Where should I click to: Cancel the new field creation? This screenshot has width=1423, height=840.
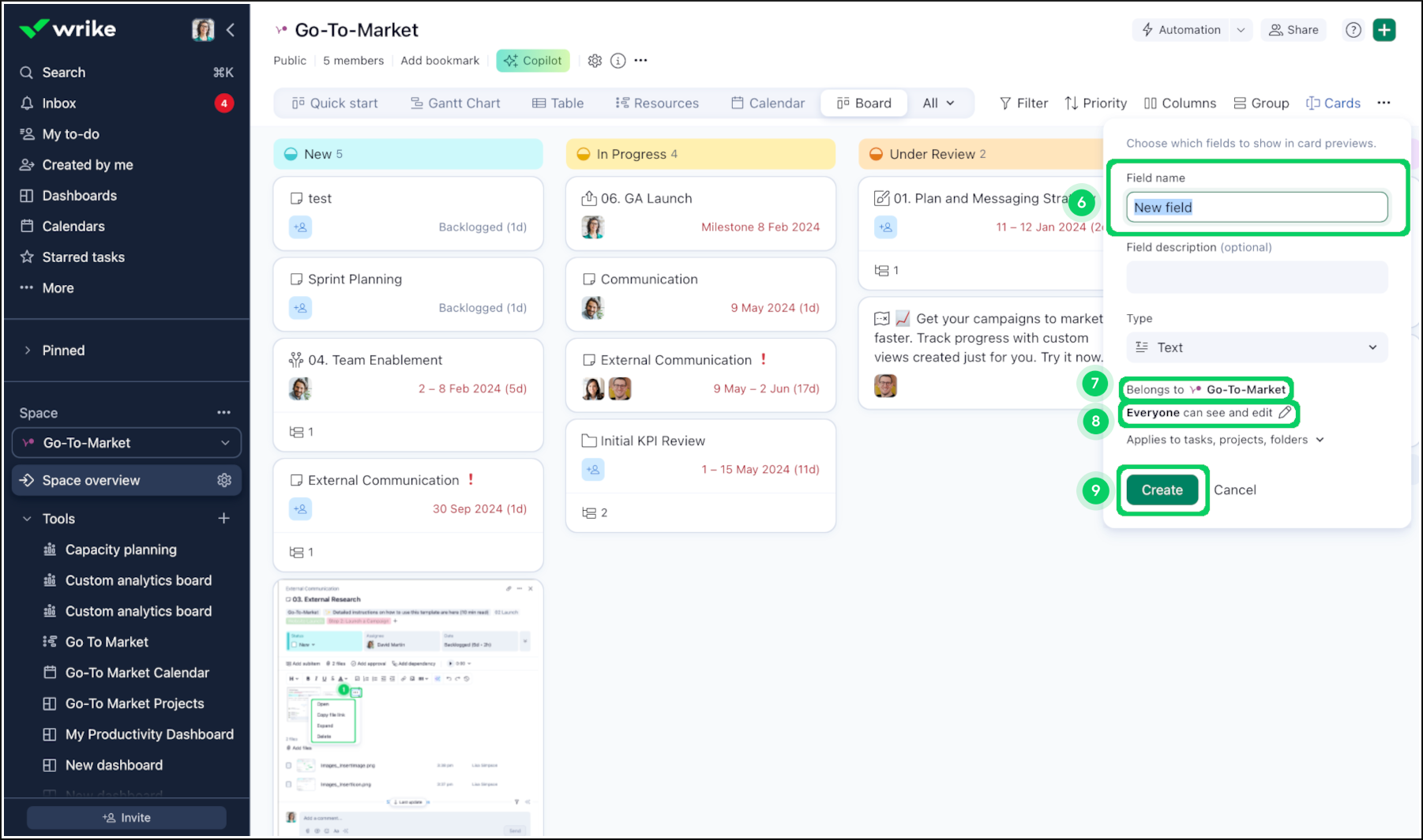tap(1234, 490)
